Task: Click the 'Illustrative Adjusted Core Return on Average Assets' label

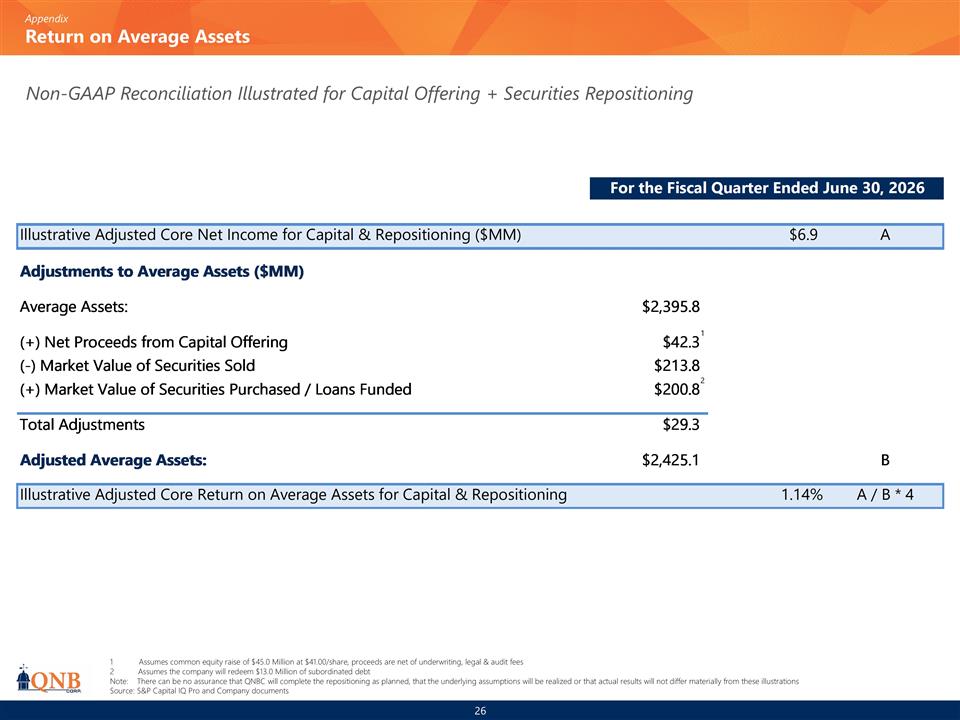Action: (293, 495)
